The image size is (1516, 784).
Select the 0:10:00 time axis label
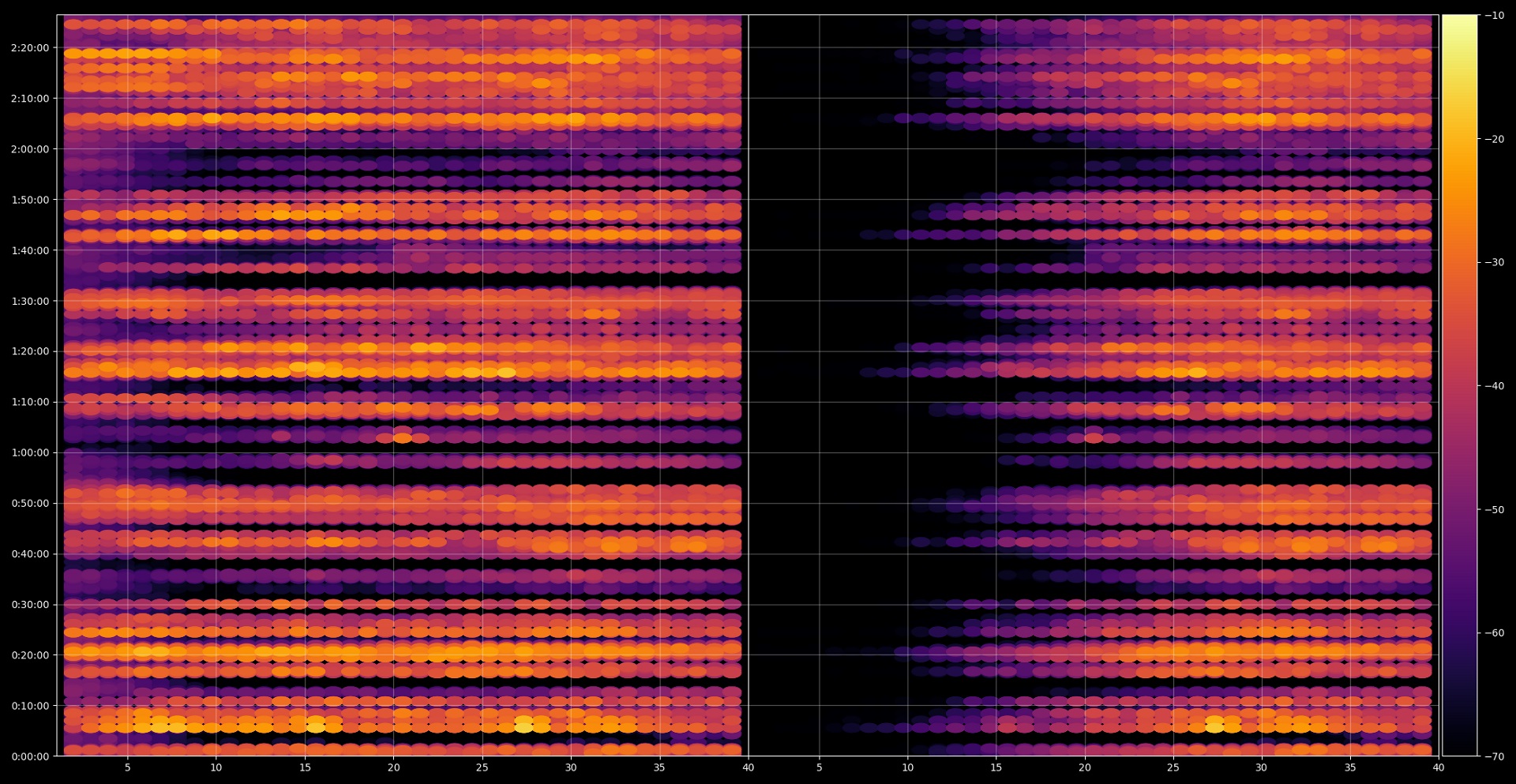(x=30, y=706)
